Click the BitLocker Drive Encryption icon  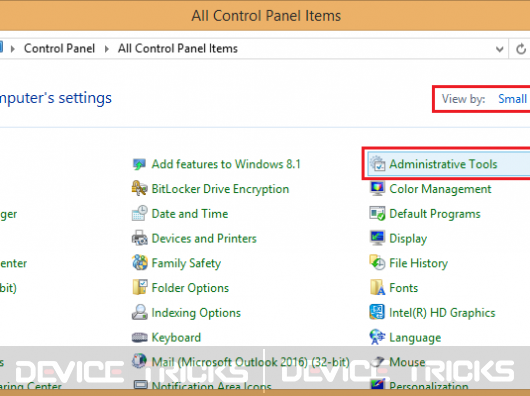(x=139, y=189)
